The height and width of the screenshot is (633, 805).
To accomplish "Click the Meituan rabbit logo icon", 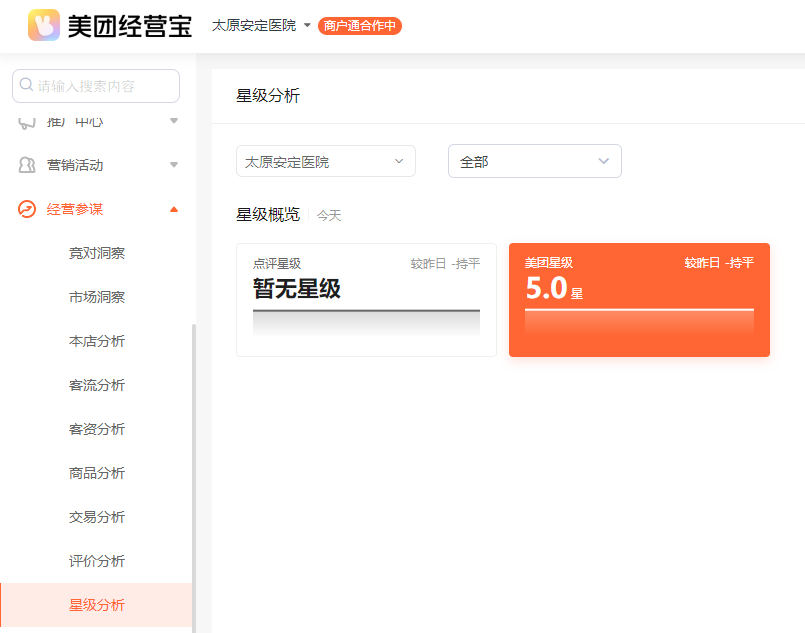I will click(x=44, y=25).
